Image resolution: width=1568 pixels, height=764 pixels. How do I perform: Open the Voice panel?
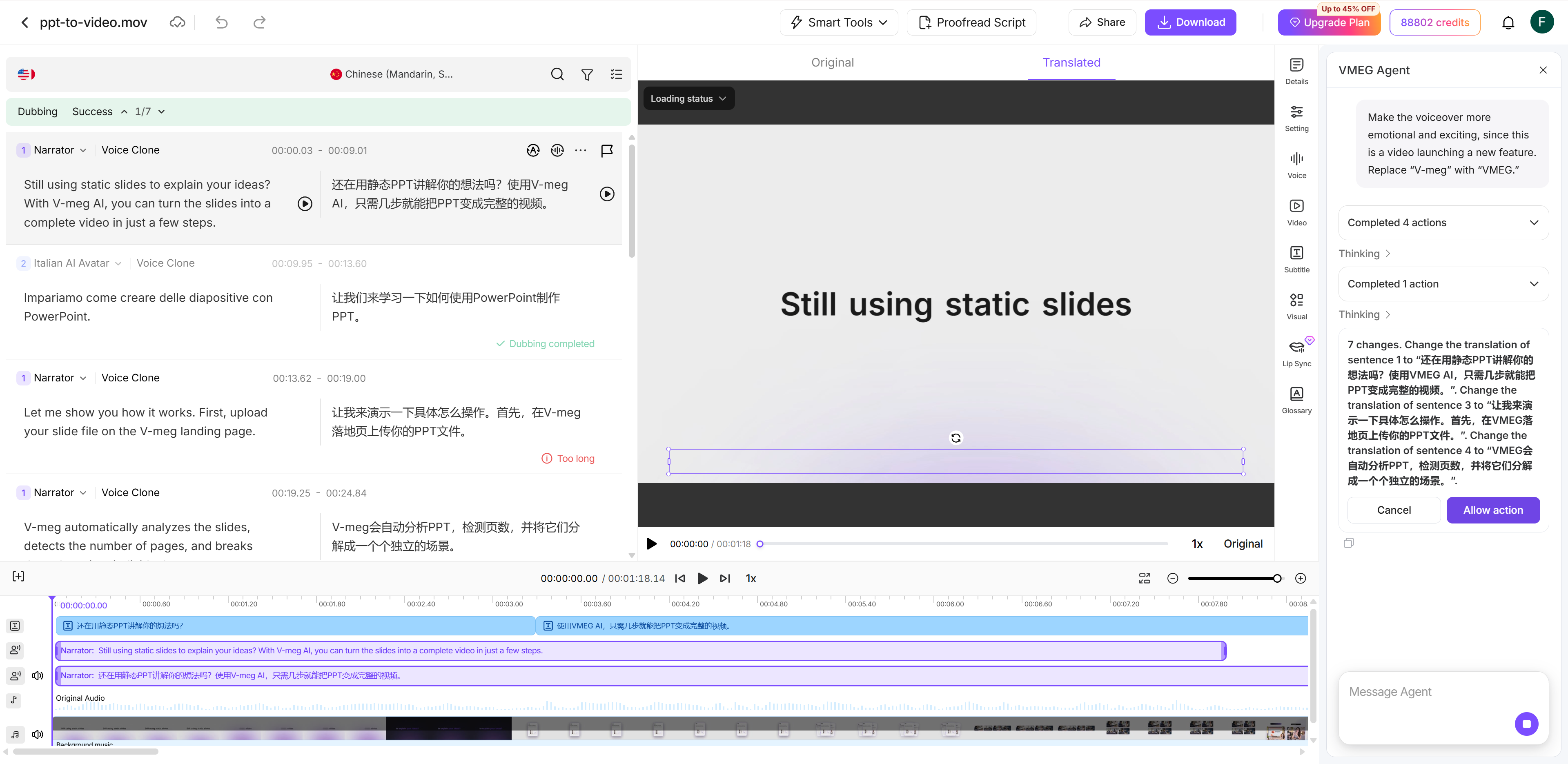coord(1296,165)
